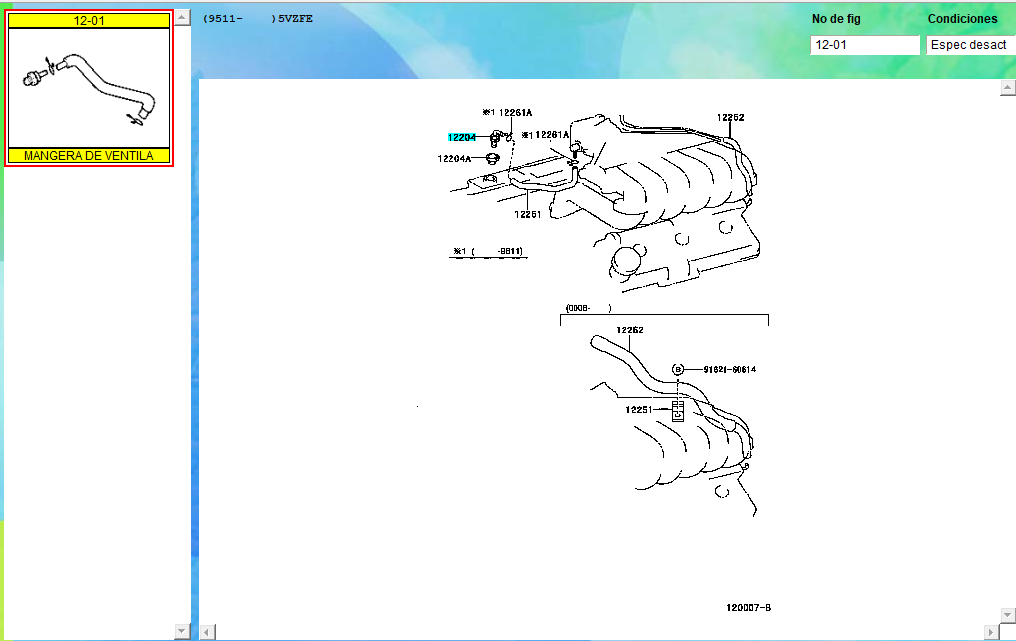Focus the No de fig input field
Viewport: 1016px width, 641px height.
864,45
